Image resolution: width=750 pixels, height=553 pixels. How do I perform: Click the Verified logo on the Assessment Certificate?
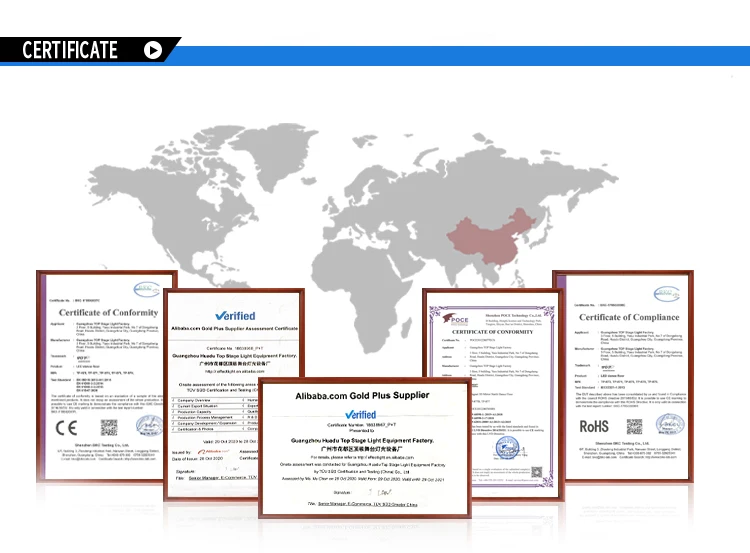[x=235, y=316]
